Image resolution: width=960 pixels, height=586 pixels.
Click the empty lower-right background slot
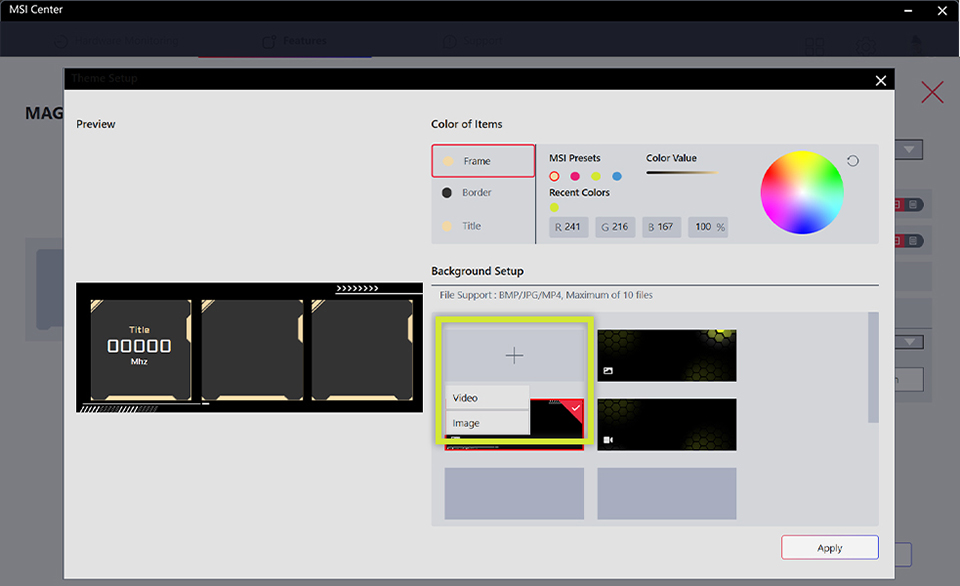pyautogui.click(x=667, y=494)
